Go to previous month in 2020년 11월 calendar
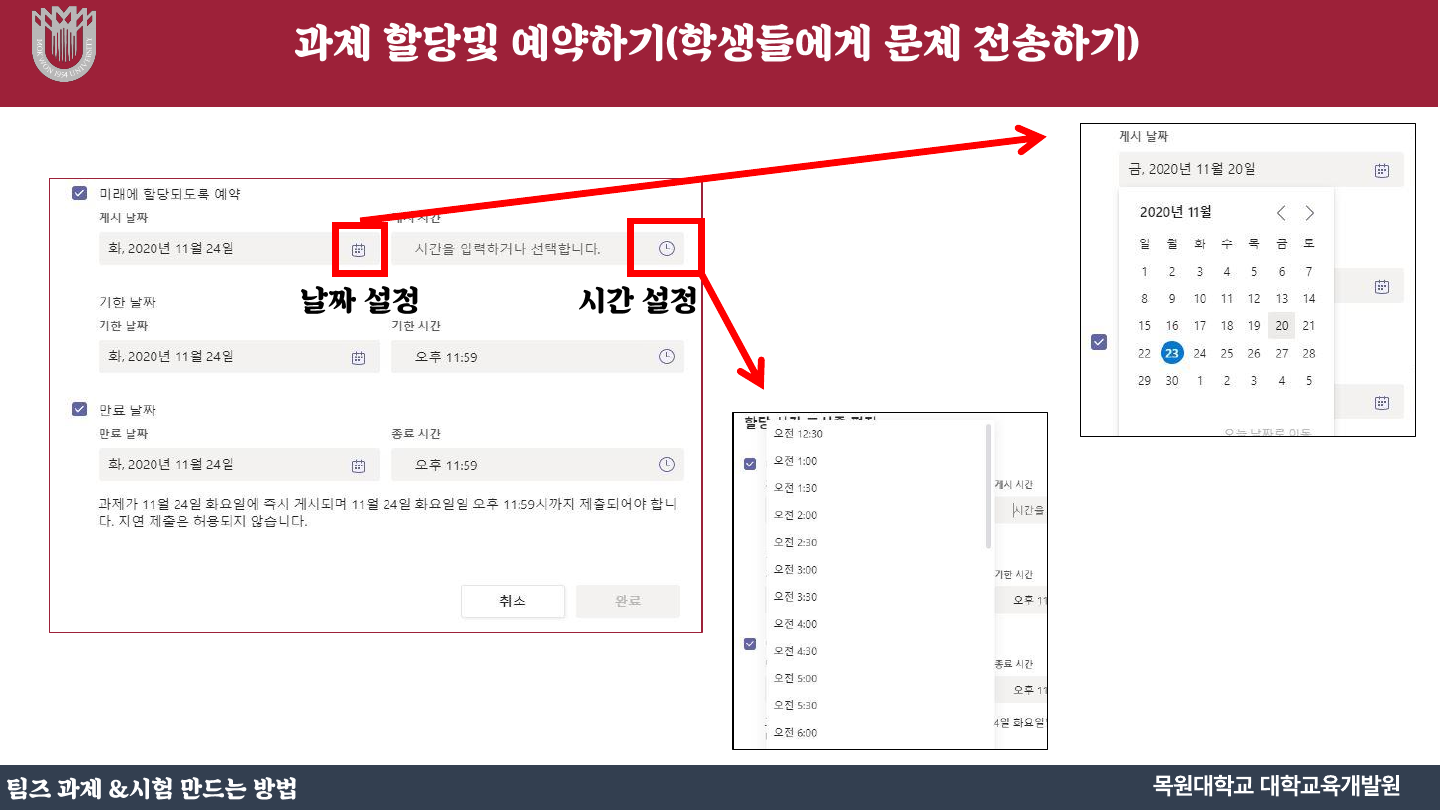 1282,213
